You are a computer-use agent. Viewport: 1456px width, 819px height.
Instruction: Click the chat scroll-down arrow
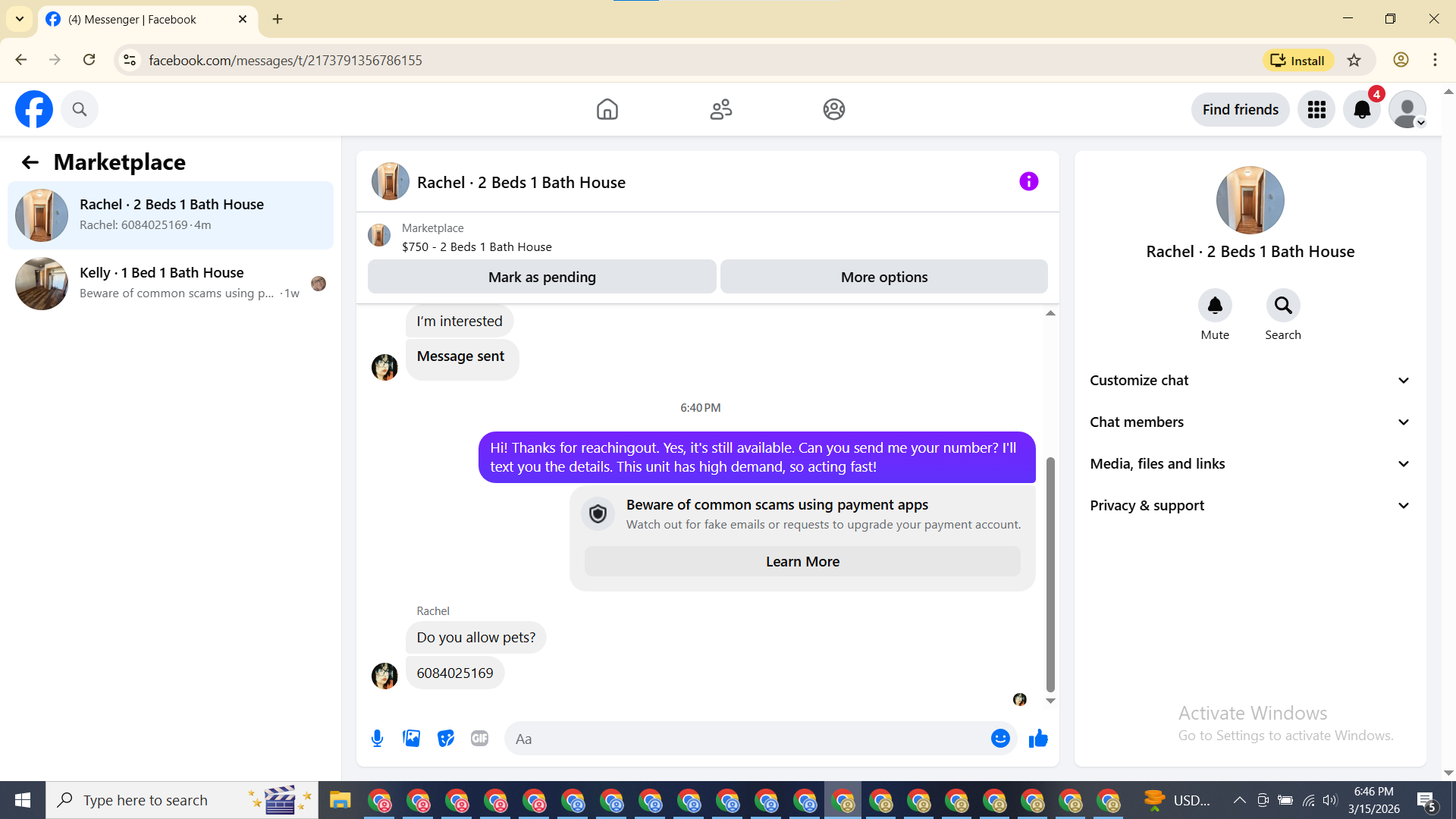click(1050, 701)
